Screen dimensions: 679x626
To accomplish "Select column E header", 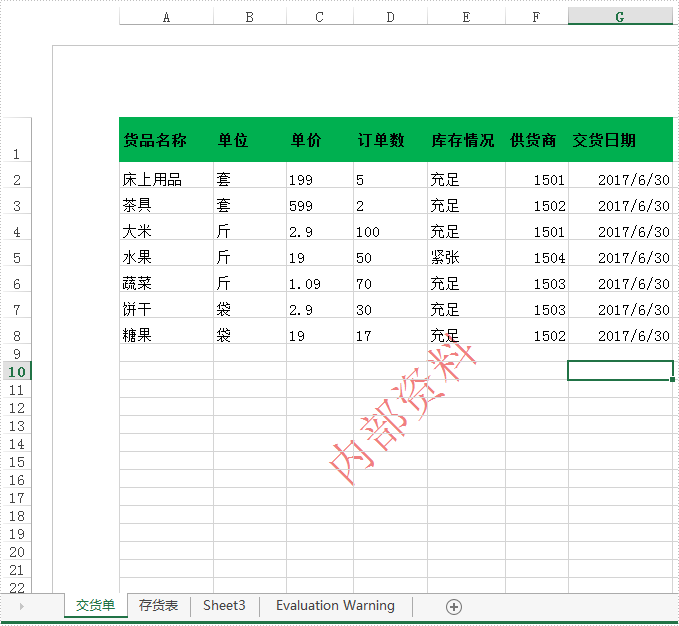I will [466, 17].
